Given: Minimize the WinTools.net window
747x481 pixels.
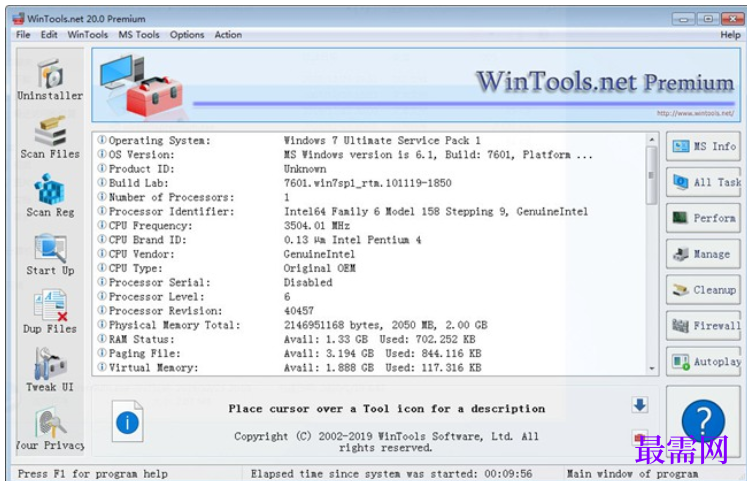Looking at the screenshot, I should pyautogui.click(x=684, y=19).
